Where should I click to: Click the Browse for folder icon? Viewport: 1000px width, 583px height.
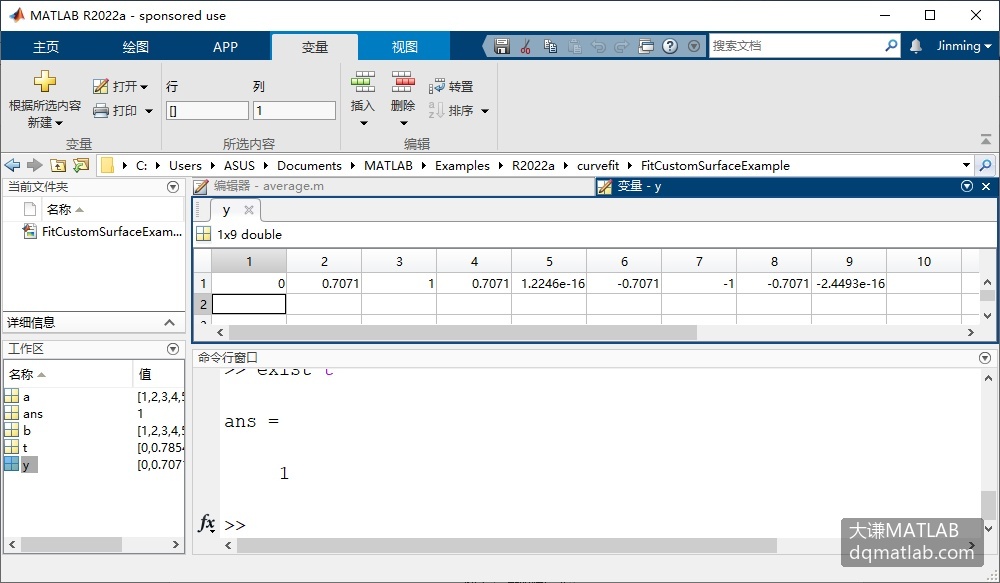(81, 165)
